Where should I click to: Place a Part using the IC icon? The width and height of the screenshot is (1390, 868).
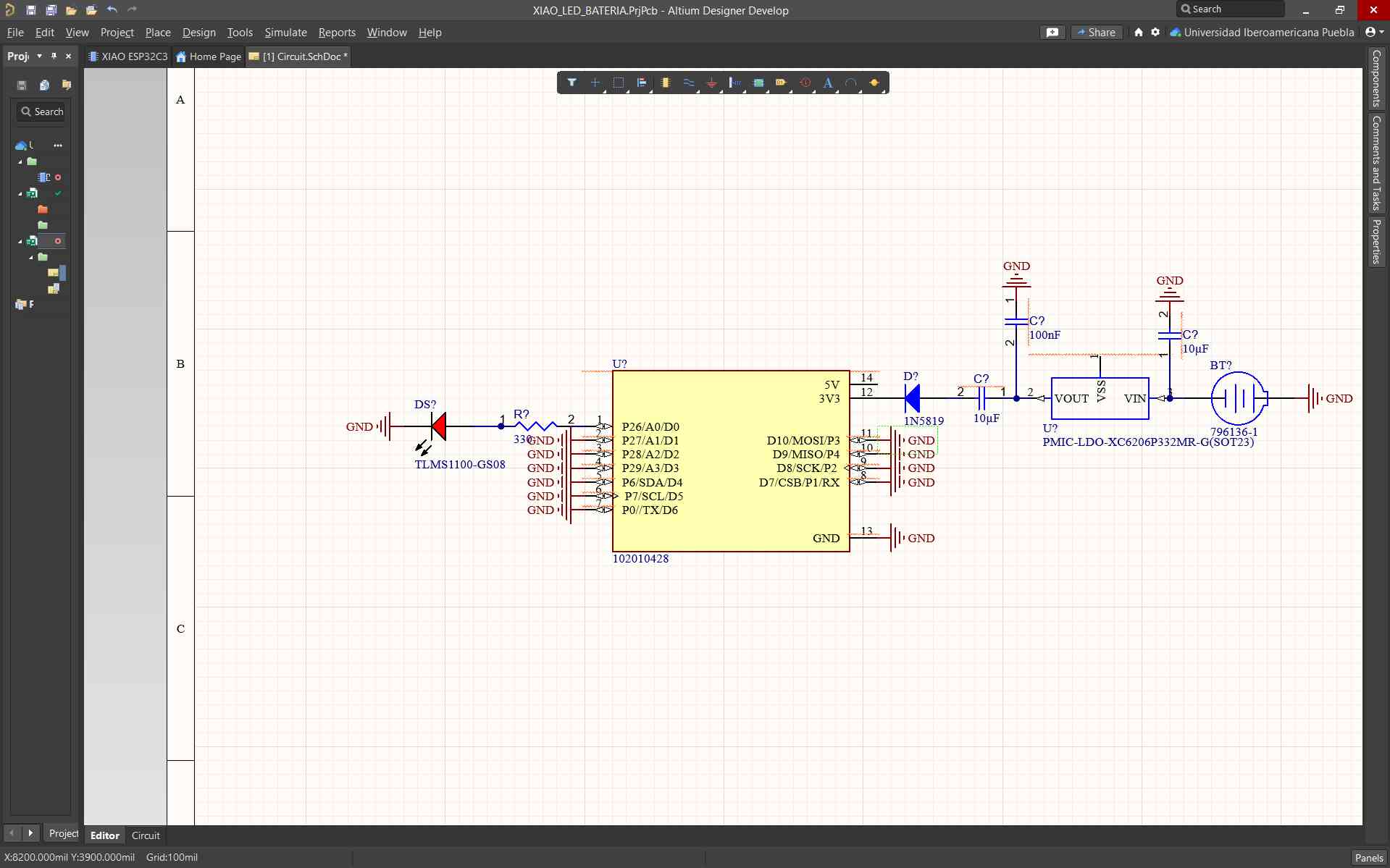click(666, 83)
